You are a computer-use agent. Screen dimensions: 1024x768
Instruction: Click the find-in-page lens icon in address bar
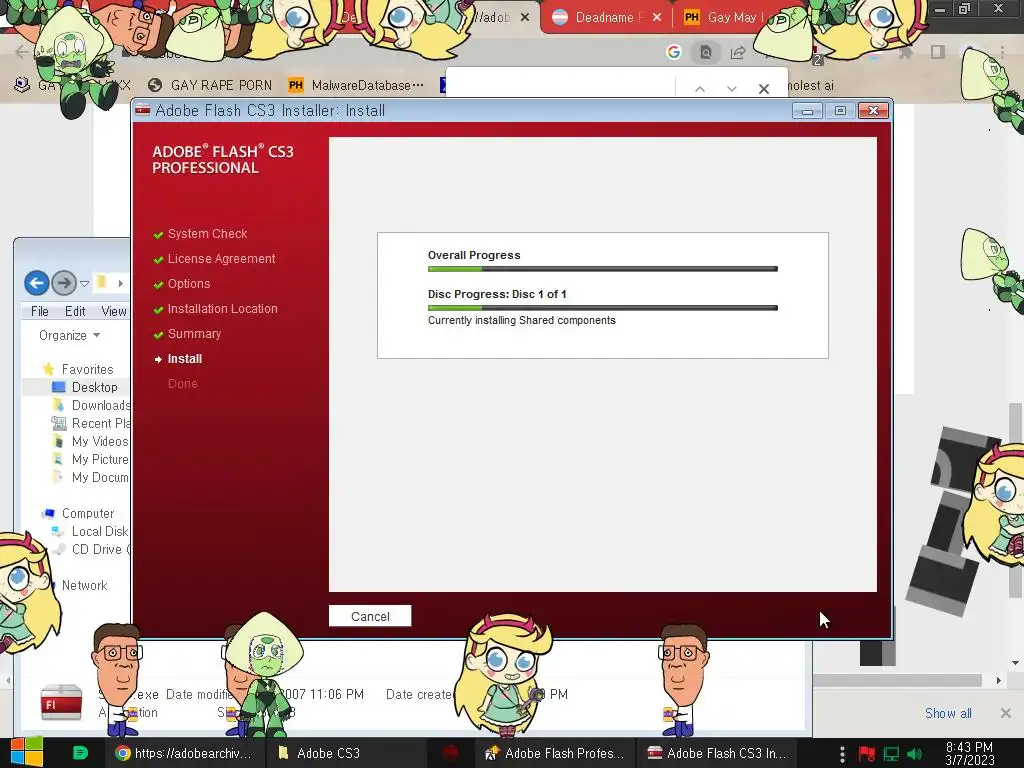coord(706,52)
